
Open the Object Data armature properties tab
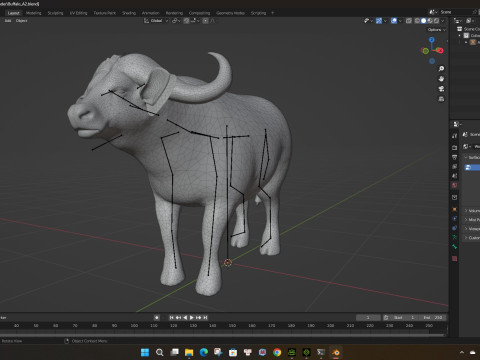click(x=454, y=237)
